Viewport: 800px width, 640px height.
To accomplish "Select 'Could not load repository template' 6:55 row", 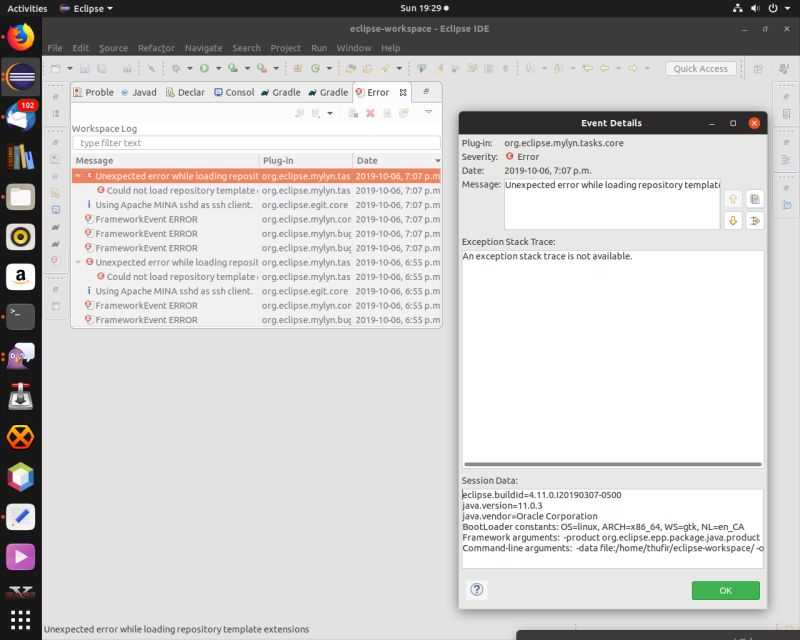I will [x=256, y=277].
